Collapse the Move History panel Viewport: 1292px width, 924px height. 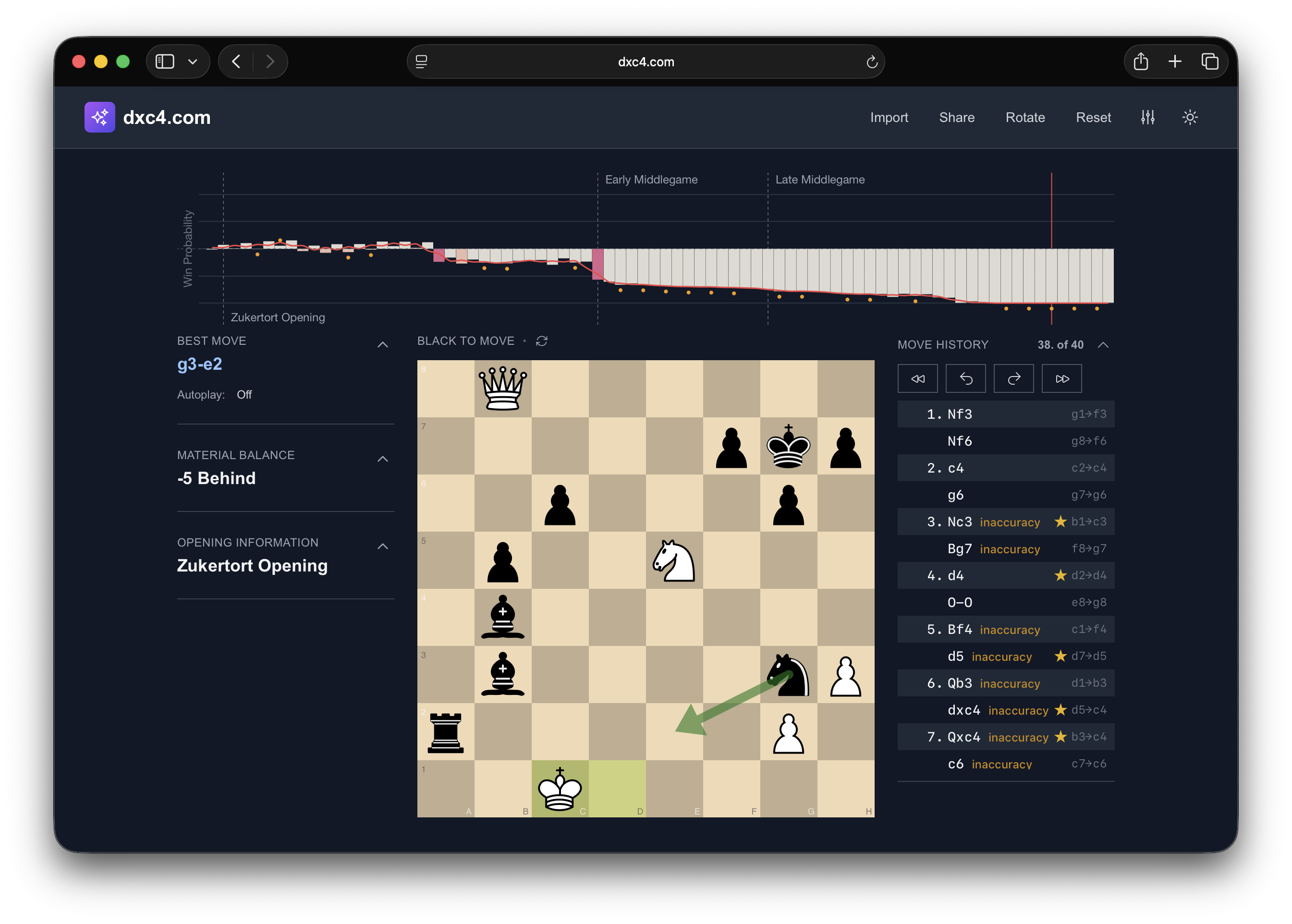tap(1103, 345)
